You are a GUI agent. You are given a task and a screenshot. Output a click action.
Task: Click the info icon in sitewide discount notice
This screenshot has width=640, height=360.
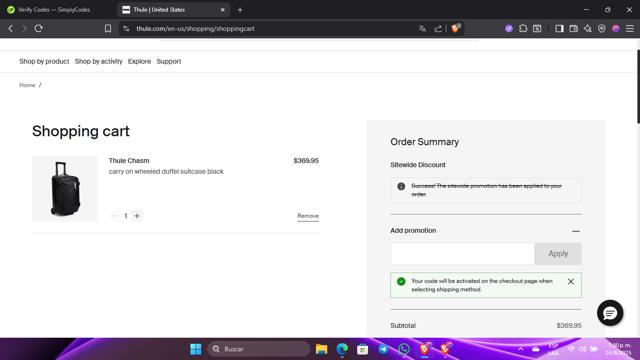(x=401, y=187)
